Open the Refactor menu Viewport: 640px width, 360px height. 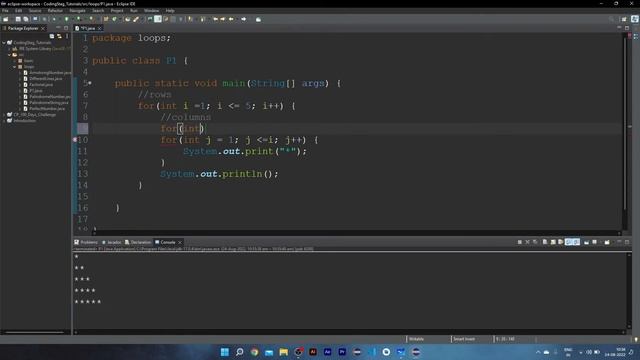pyautogui.click(x=55, y=11)
